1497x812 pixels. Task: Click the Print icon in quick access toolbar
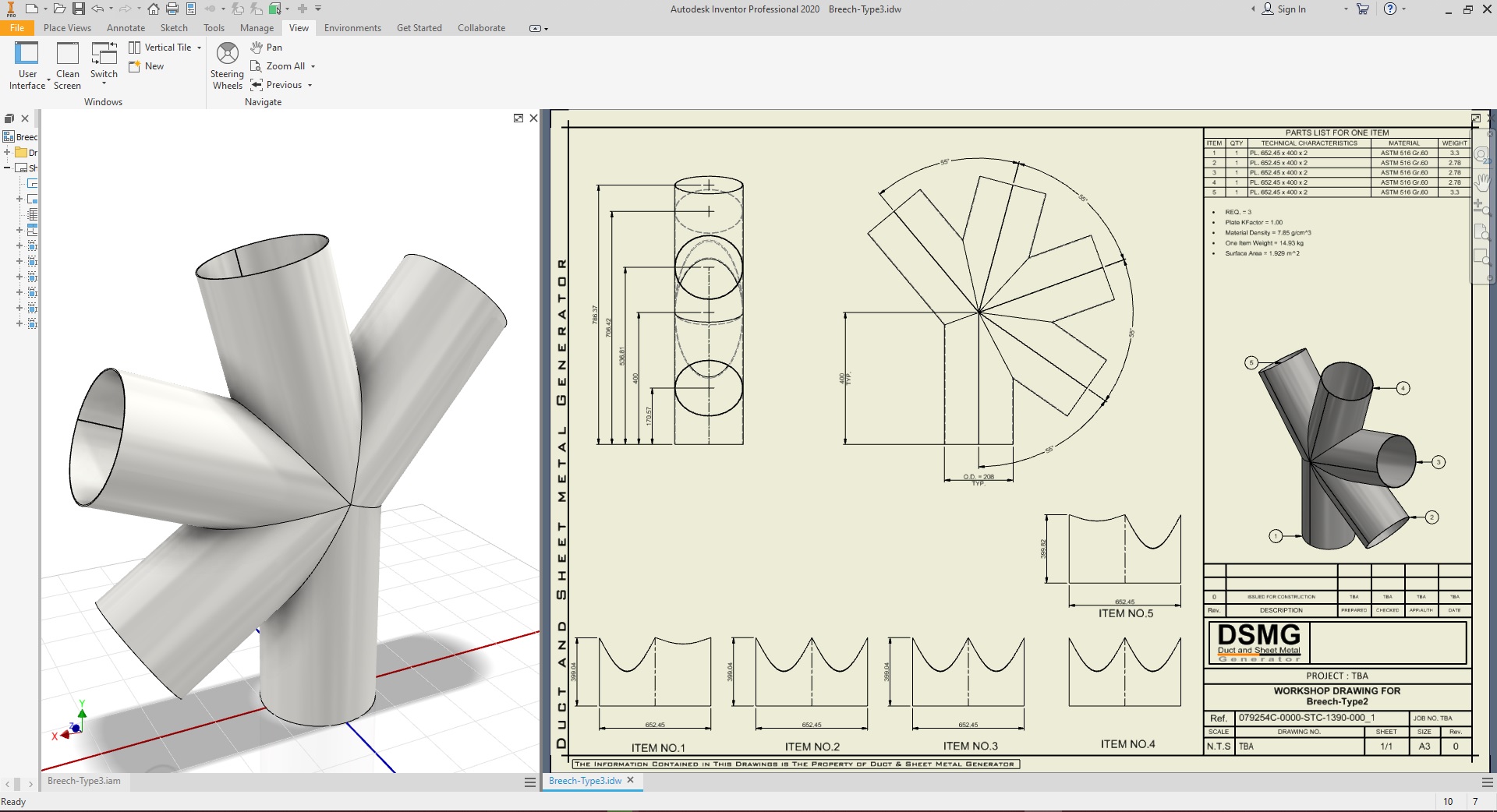[172, 9]
